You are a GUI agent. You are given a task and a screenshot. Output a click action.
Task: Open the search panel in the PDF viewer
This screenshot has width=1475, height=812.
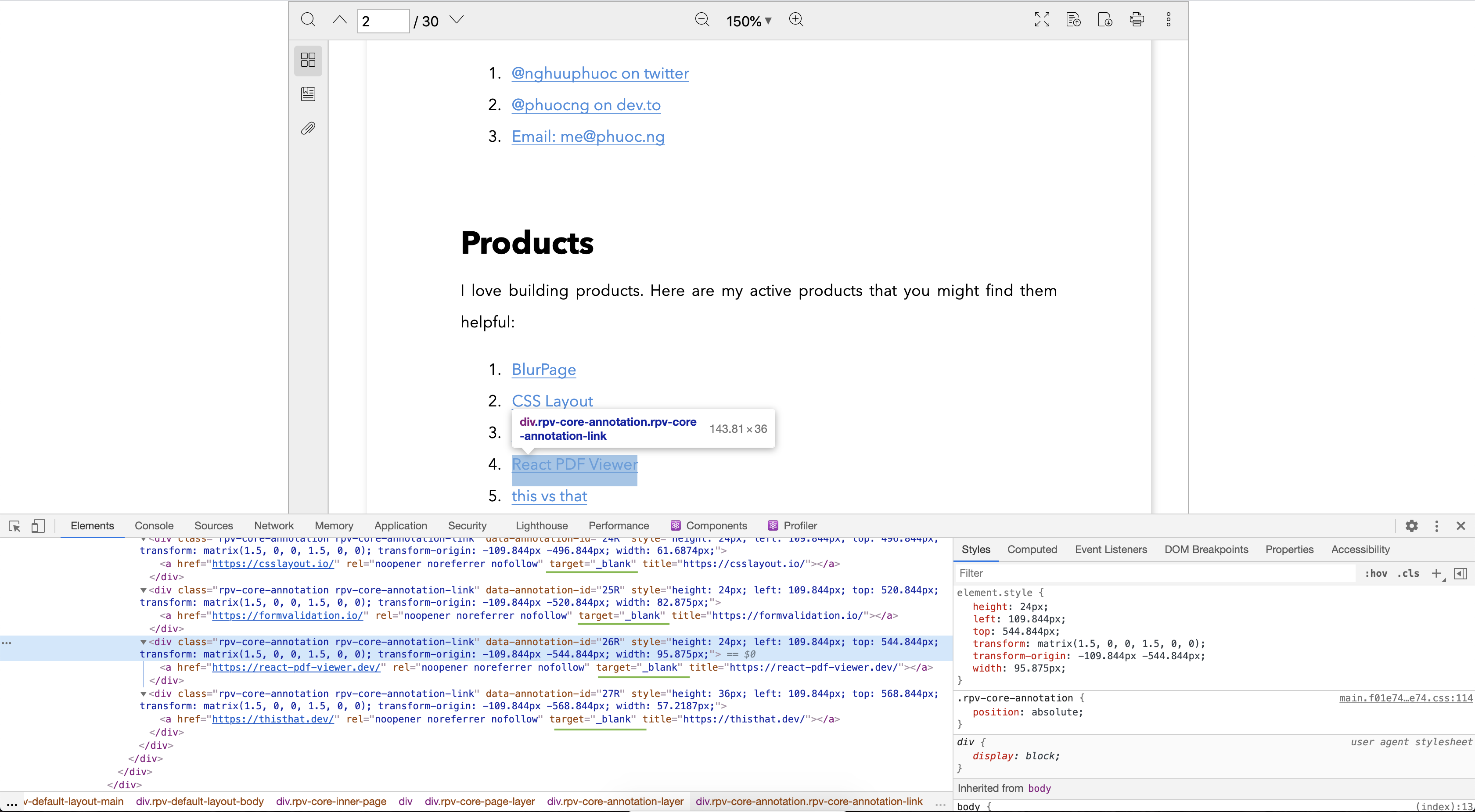pos(308,20)
